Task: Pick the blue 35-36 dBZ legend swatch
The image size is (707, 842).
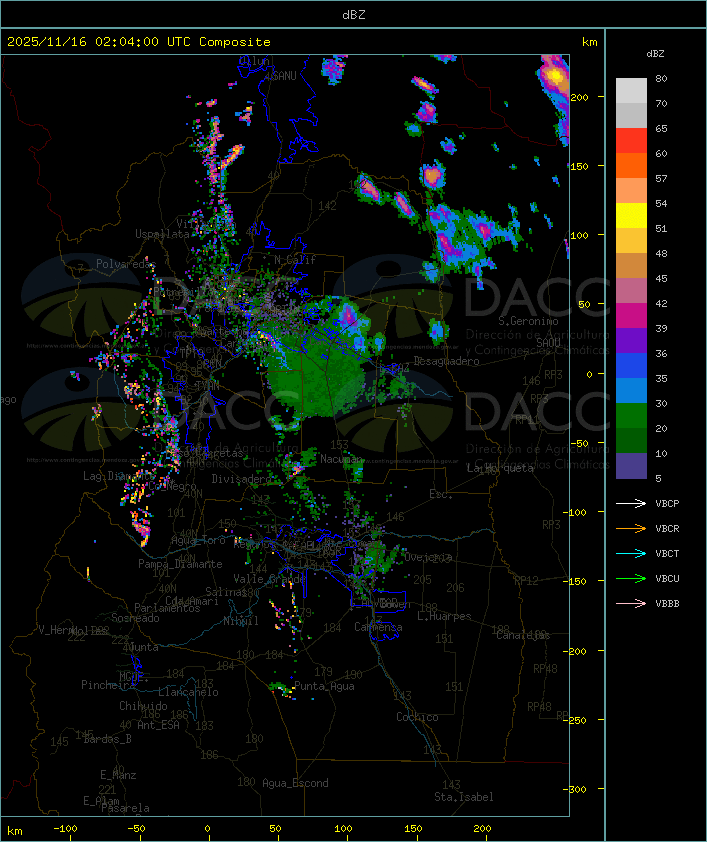Action: [x=631, y=365]
